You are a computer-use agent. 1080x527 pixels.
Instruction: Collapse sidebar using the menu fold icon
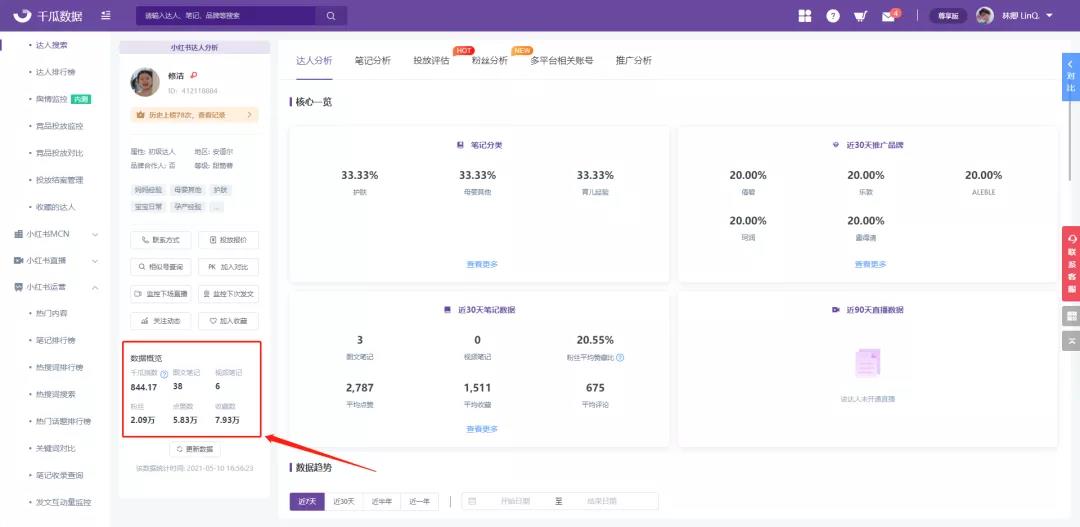[x=106, y=16]
